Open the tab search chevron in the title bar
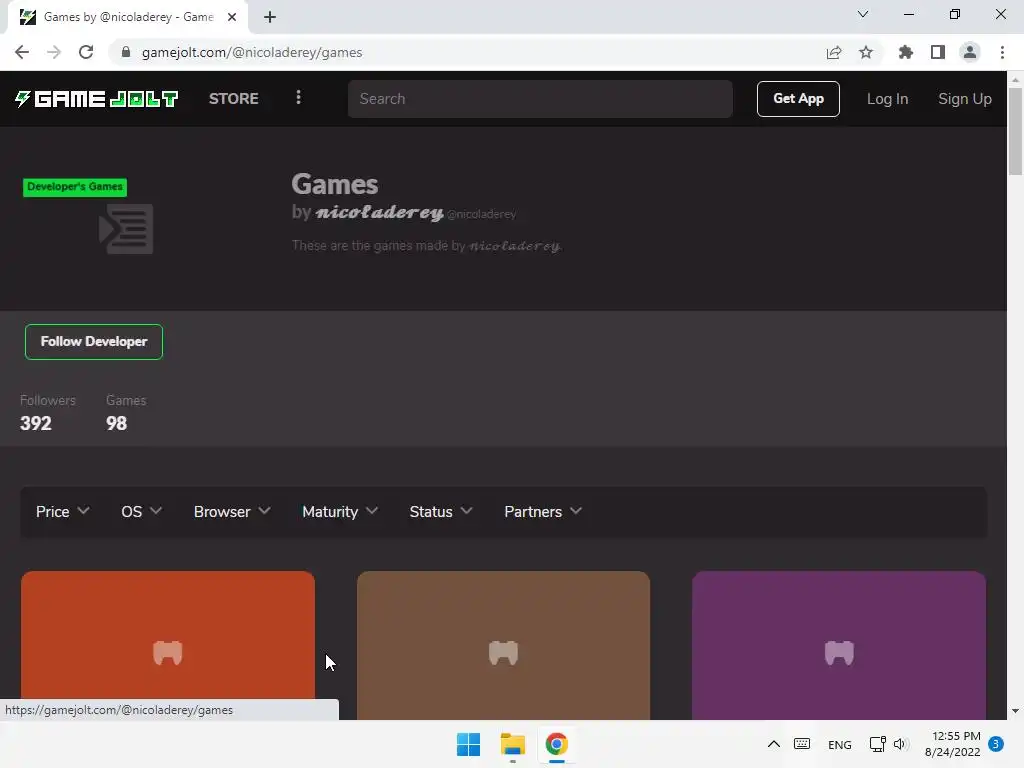 (x=863, y=14)
